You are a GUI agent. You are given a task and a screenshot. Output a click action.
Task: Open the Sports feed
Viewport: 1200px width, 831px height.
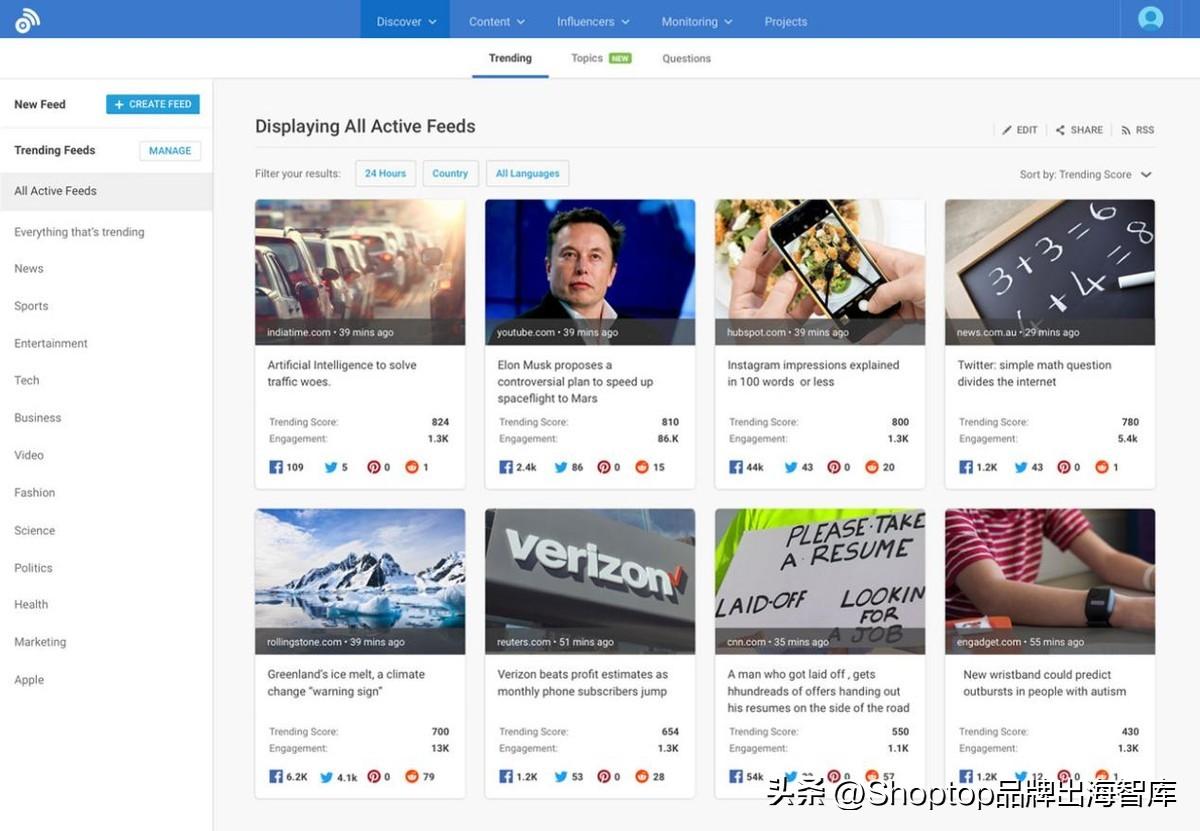click(x=31, y=306)
